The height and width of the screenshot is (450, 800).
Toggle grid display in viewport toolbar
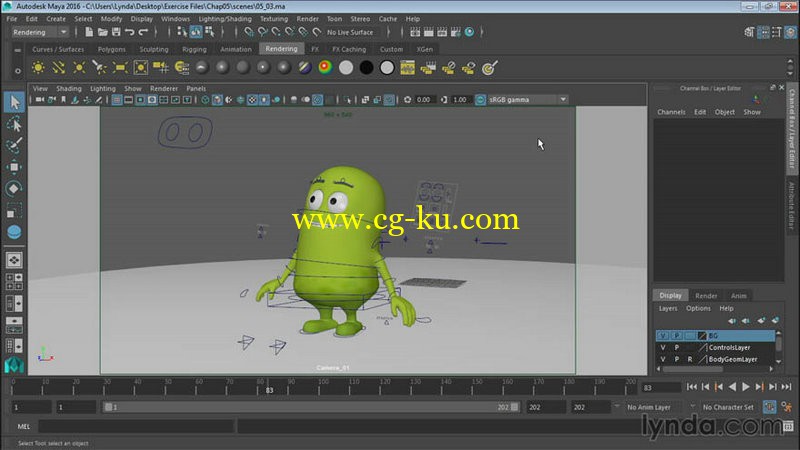coord(117,99)
